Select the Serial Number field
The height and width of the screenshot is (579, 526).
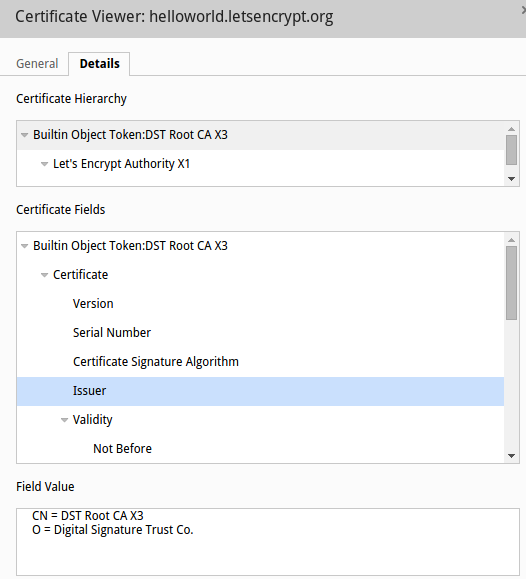pyautogui.click(x=260, y=333)
